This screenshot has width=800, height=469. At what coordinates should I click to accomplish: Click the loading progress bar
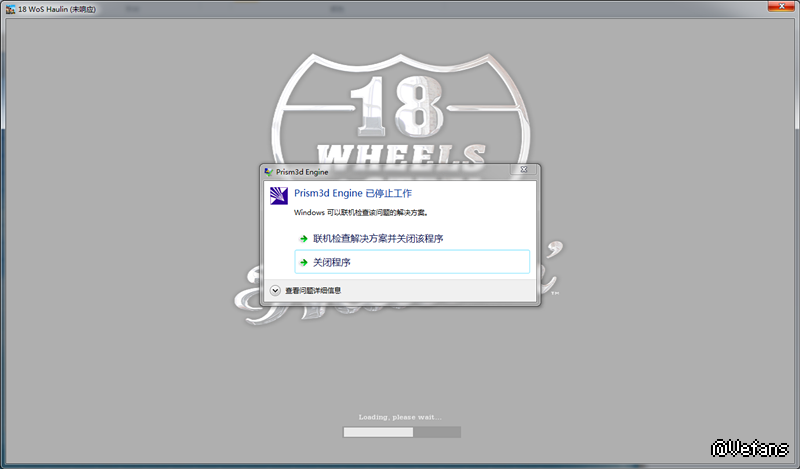click(402, 432)
